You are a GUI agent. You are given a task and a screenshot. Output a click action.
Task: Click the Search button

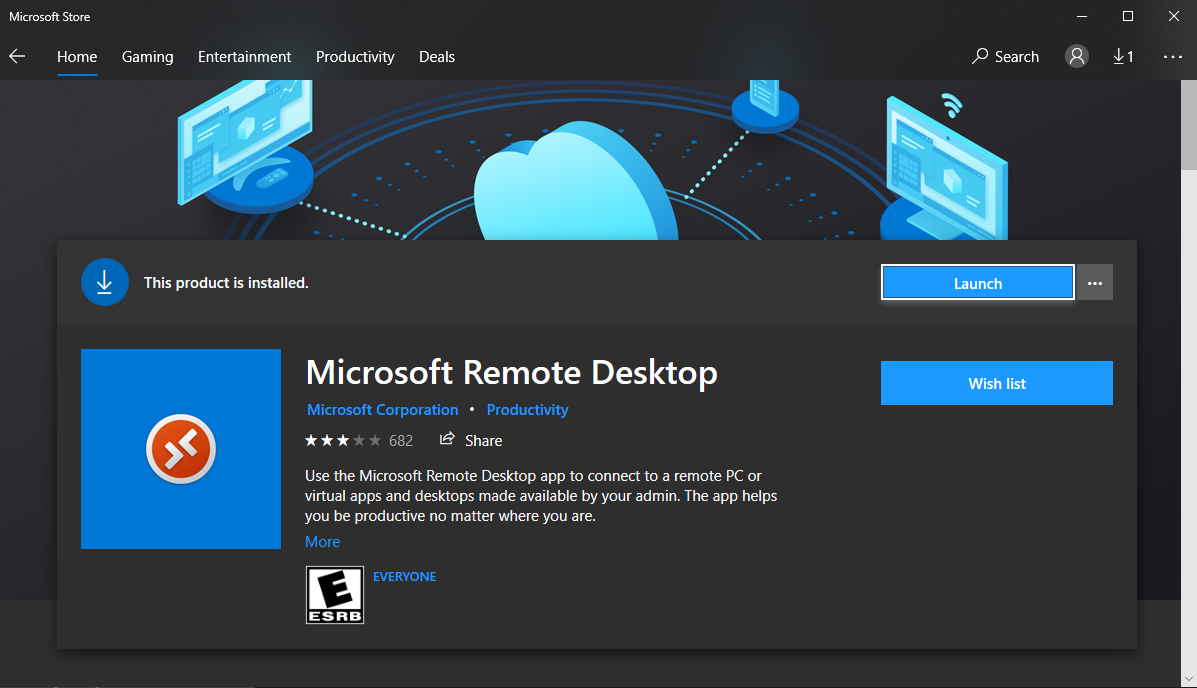pos(1005,57)
